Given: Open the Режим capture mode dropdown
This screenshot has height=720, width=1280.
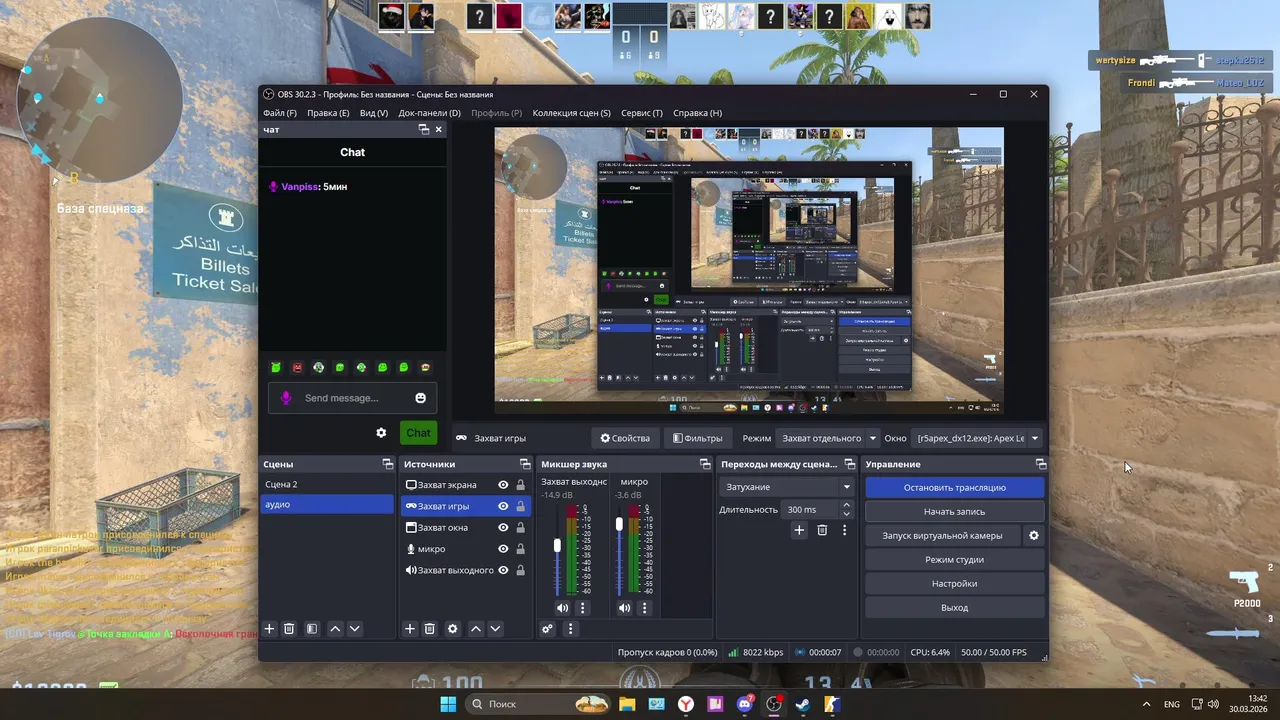Looking at the screenshot, I should point(828,438).
